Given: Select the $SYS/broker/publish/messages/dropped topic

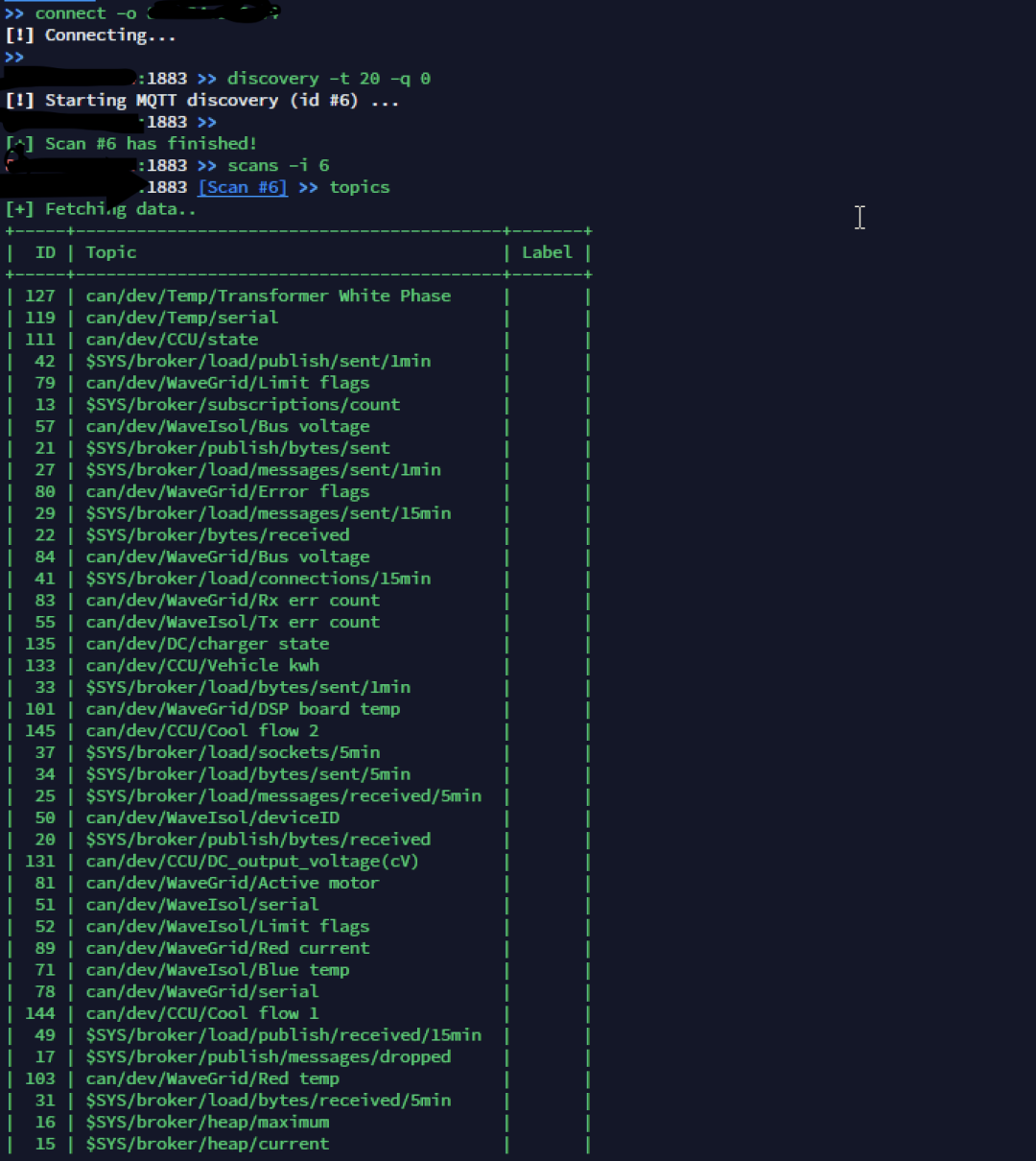Looking at the screenshot, I should point(268,1056).
